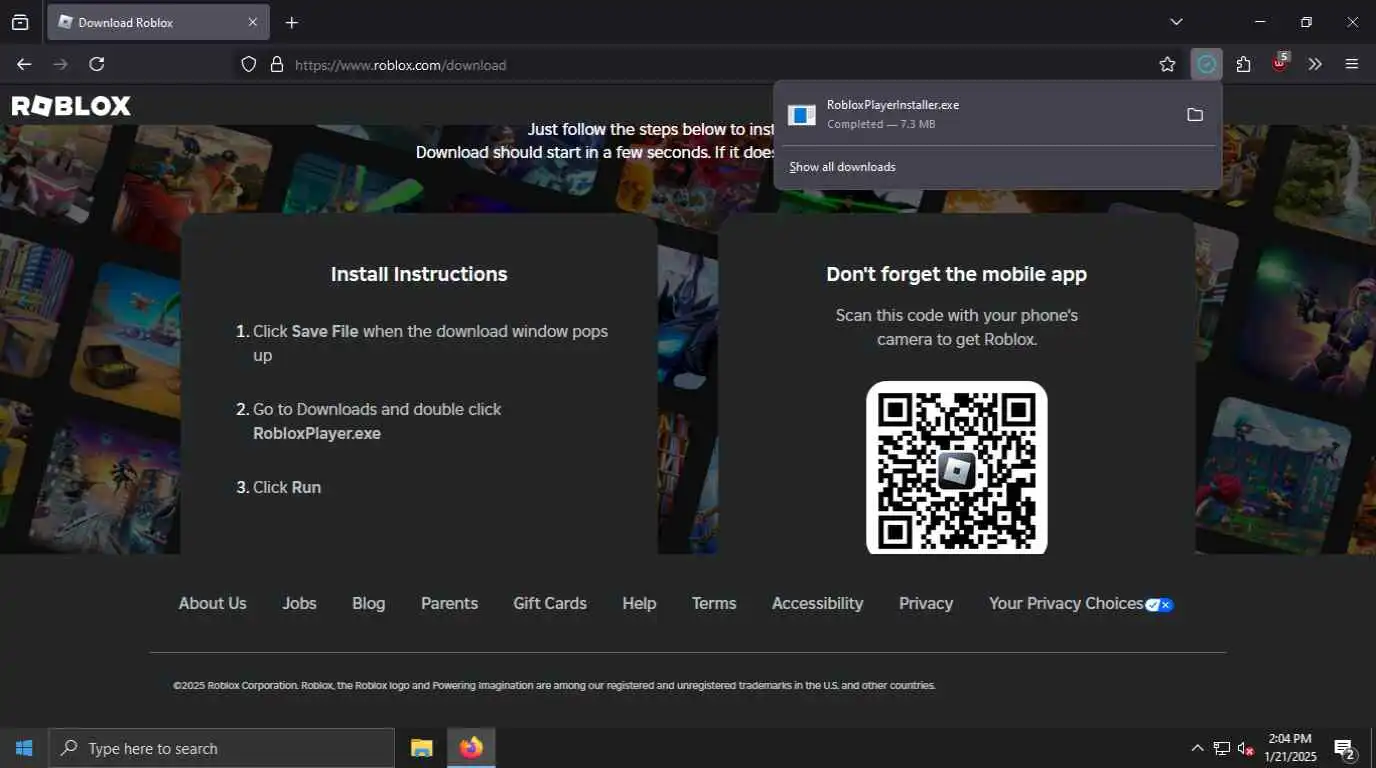The width and height of the screenshot is (1376, 768).
Task: Open the About Us footer link
Action: click(212, 604)
